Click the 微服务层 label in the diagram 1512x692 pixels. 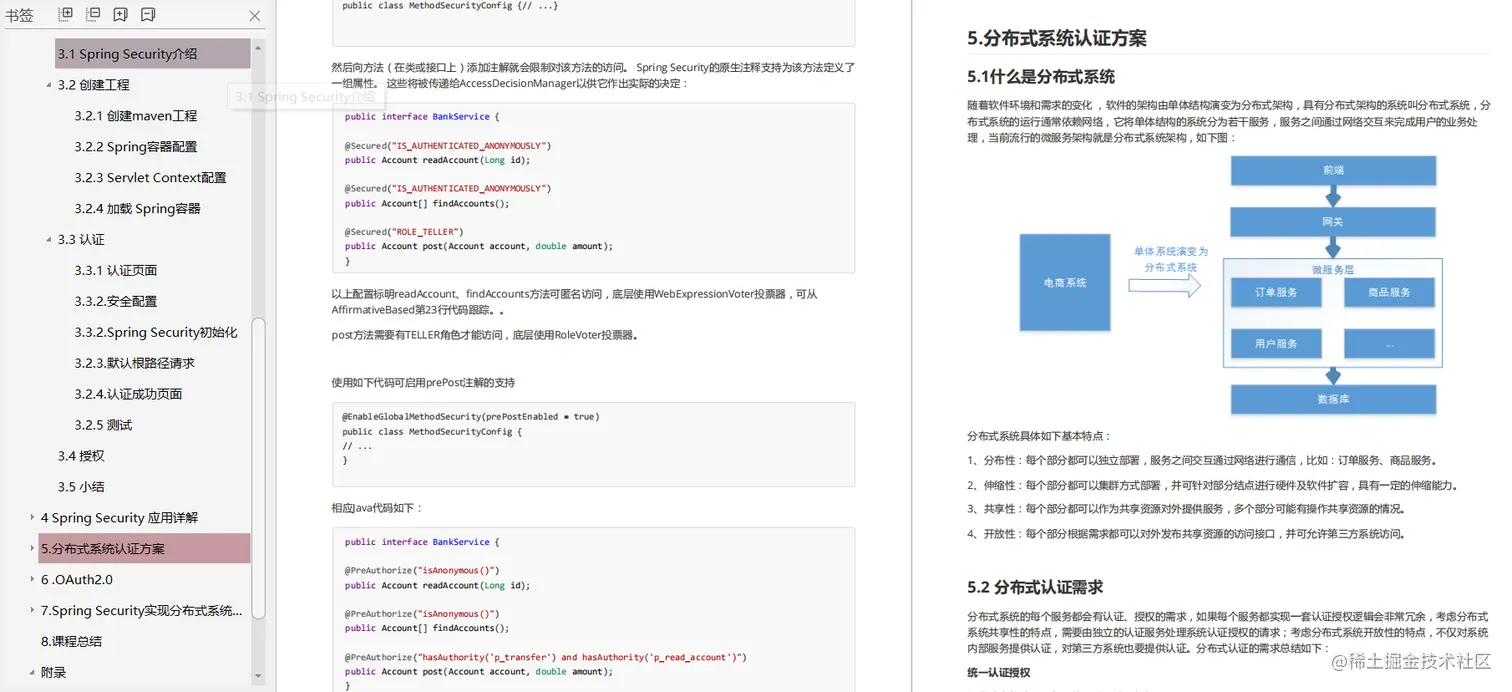[x=1333, y=270]
